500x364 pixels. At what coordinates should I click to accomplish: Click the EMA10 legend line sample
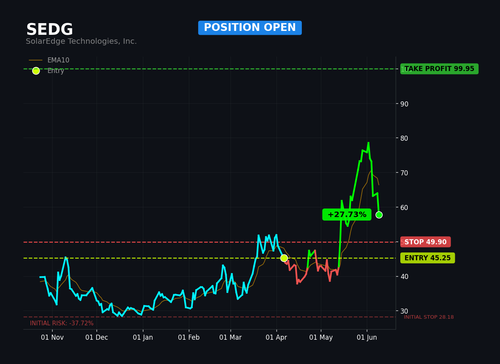point(36,60)
